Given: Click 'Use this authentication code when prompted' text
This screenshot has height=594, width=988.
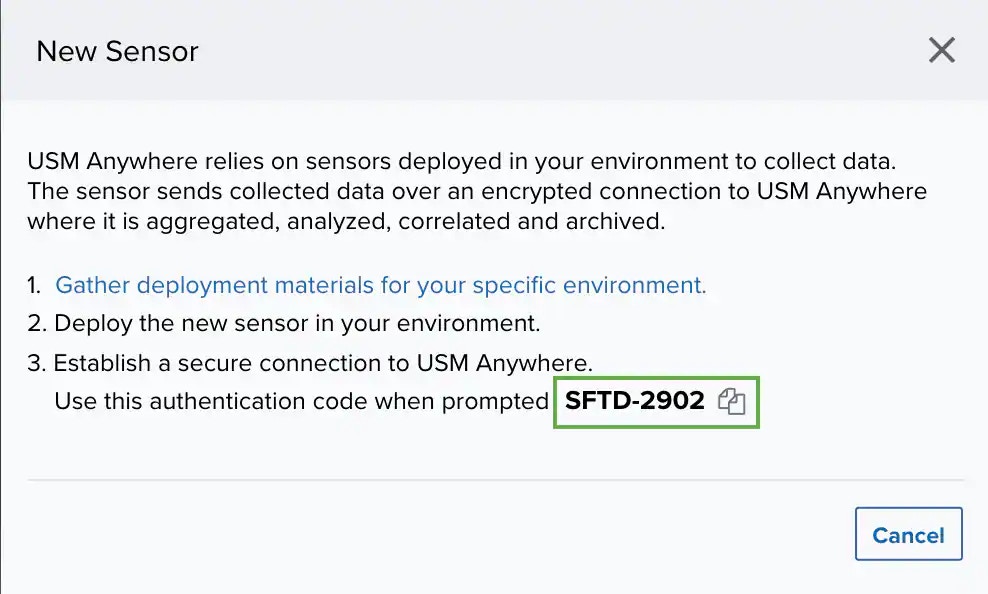Looking at the screenshot, I should tap(301, 402).
